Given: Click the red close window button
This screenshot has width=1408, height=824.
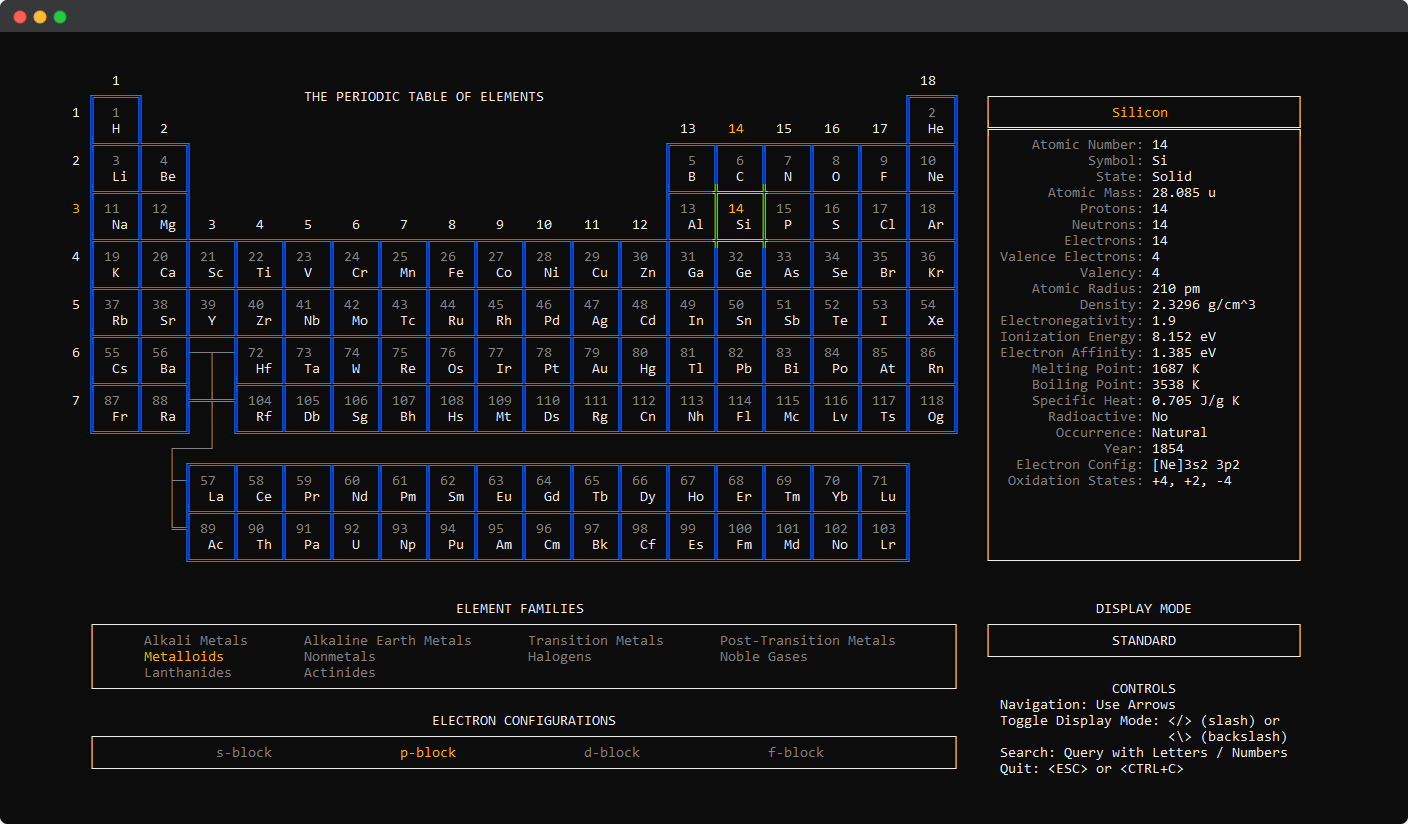Looking at the screenshot, I should (20, 17).
